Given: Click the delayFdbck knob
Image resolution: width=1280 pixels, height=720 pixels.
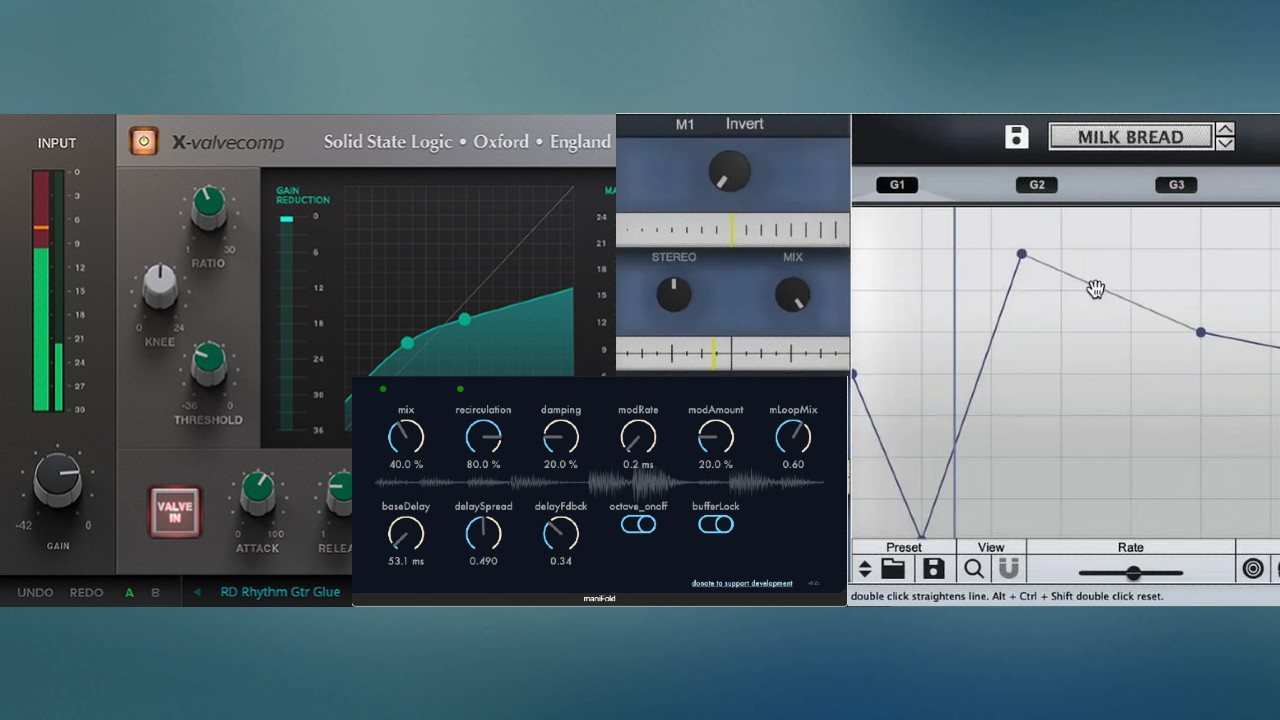Looking at the screenshot, I should (x=560, y=534).
